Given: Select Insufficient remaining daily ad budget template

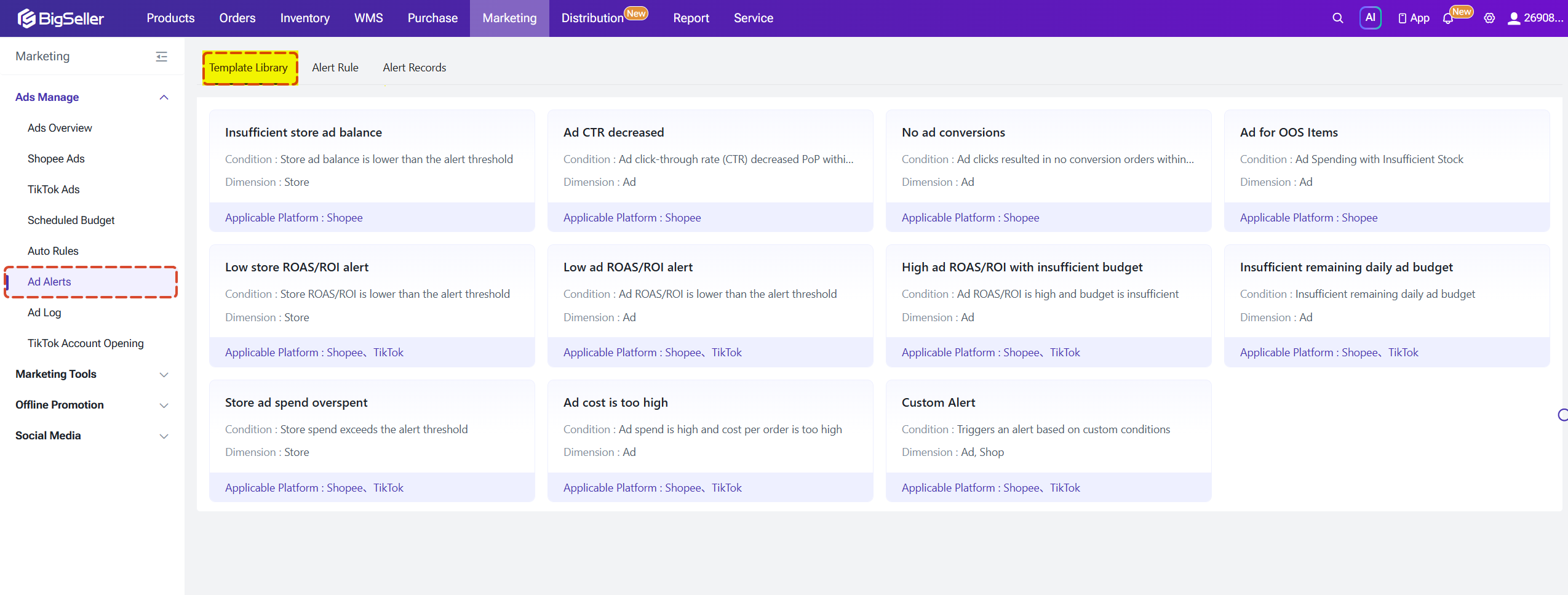Looking at the screenshot, I should coord(1387,306).
